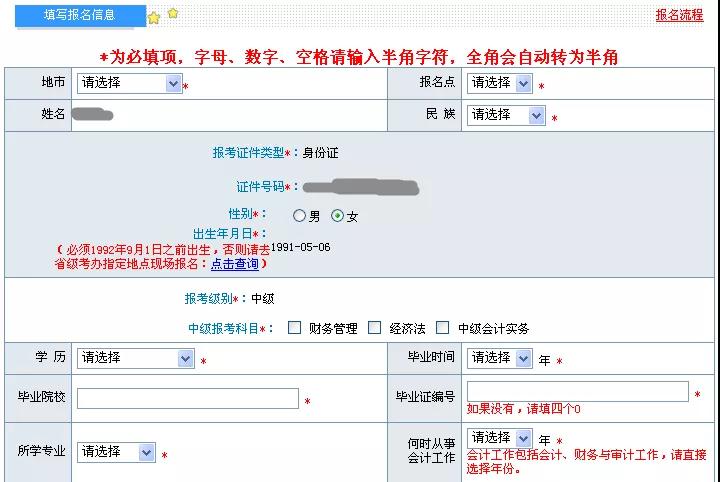Open the 民族 dropdown

pos(506,115)
